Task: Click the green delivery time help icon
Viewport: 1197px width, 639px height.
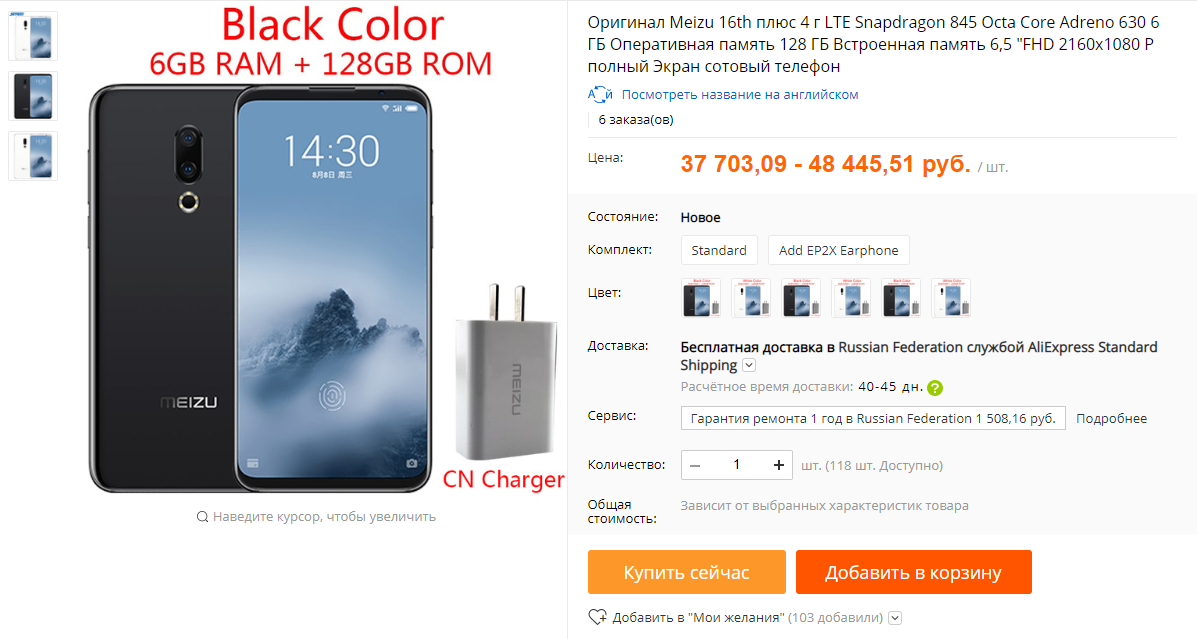Action: [x=934, y=388]
